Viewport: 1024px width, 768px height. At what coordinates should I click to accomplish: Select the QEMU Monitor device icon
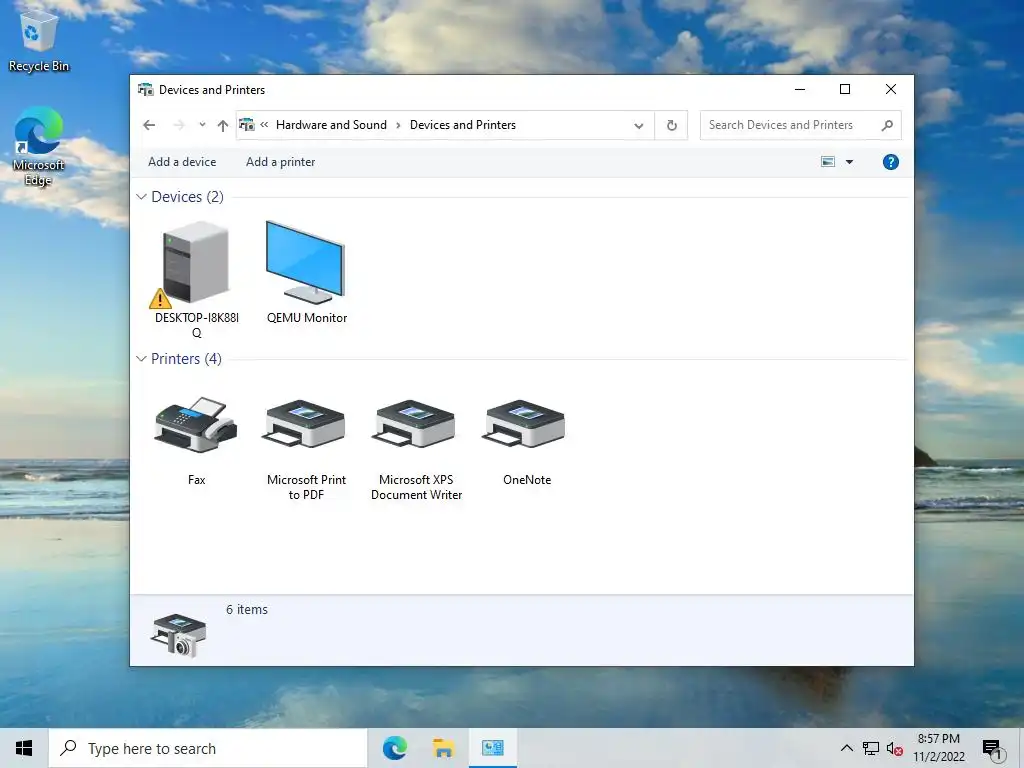pos(306,263)
